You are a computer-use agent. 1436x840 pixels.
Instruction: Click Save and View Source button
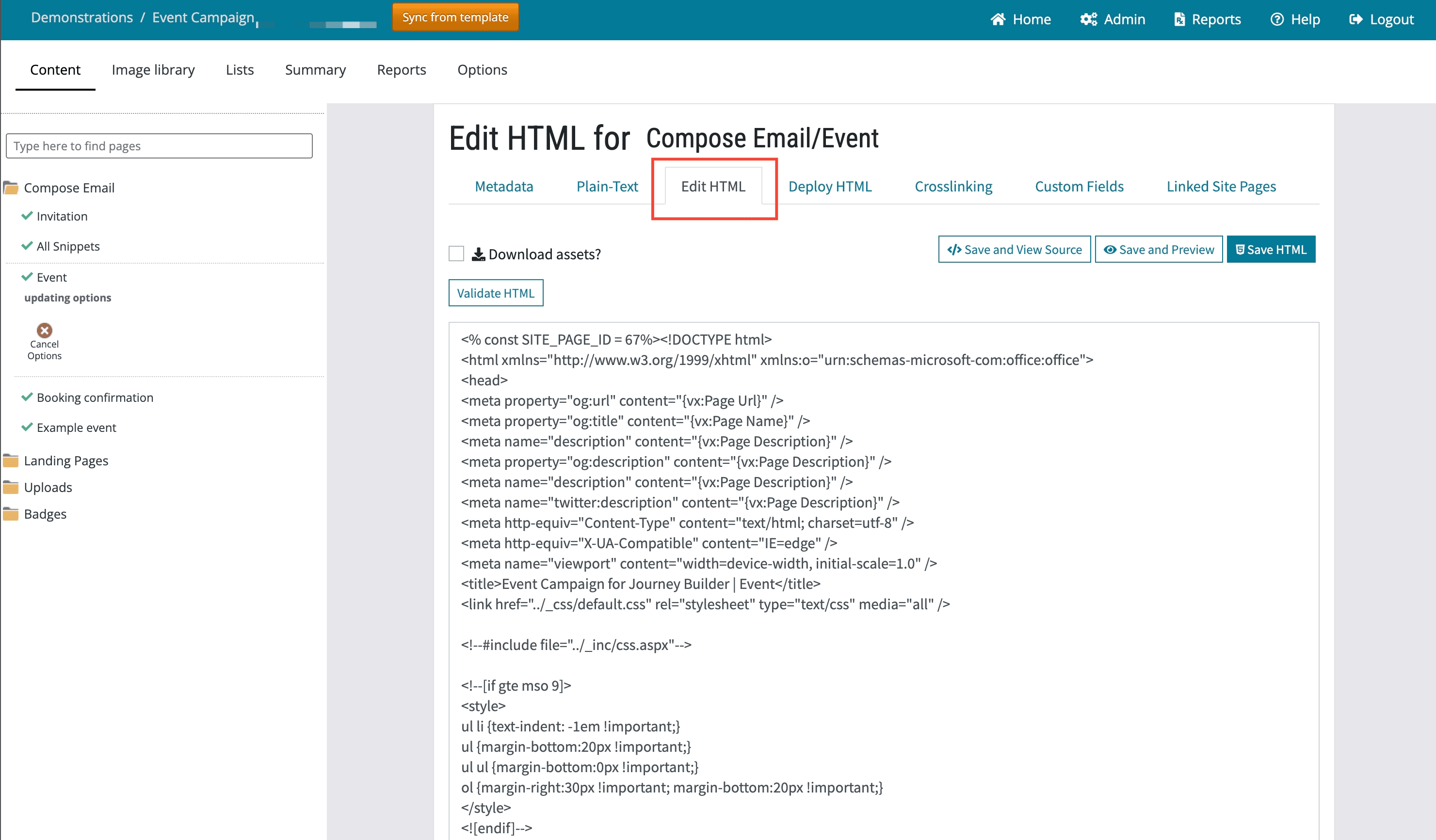click(x=1015, y=250)
